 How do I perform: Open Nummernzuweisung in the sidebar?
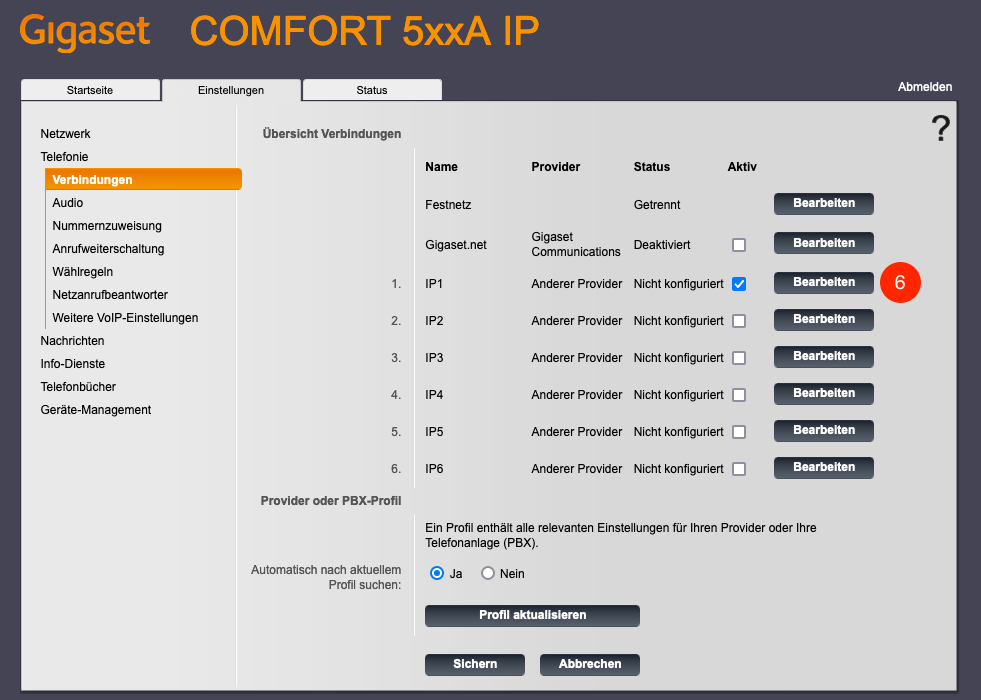[x=107, y=226]
